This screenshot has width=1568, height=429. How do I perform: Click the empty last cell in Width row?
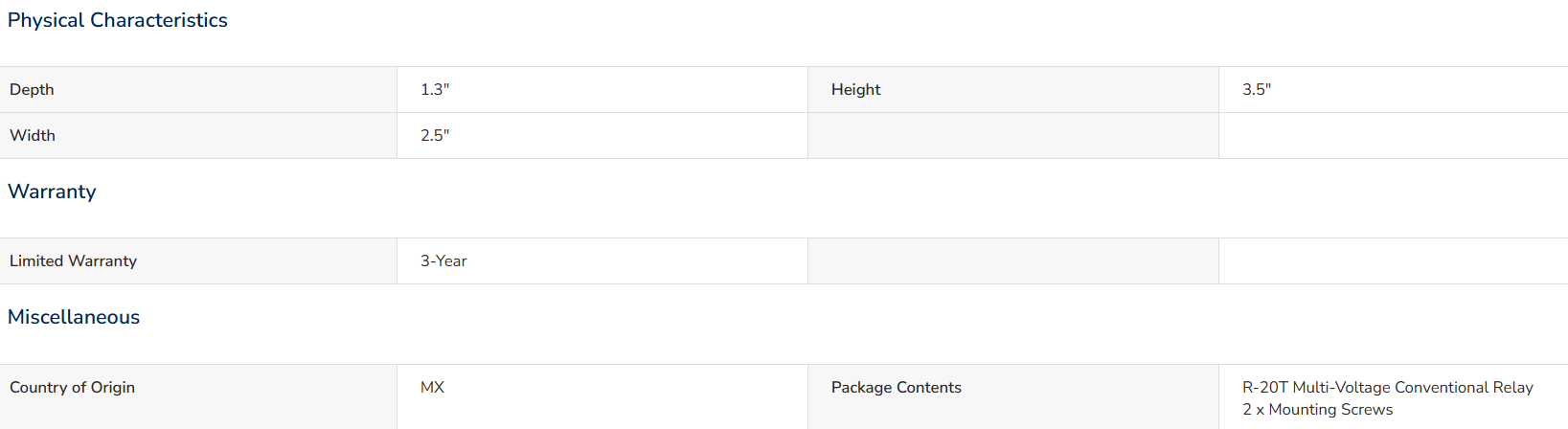tap(1394, 136)
